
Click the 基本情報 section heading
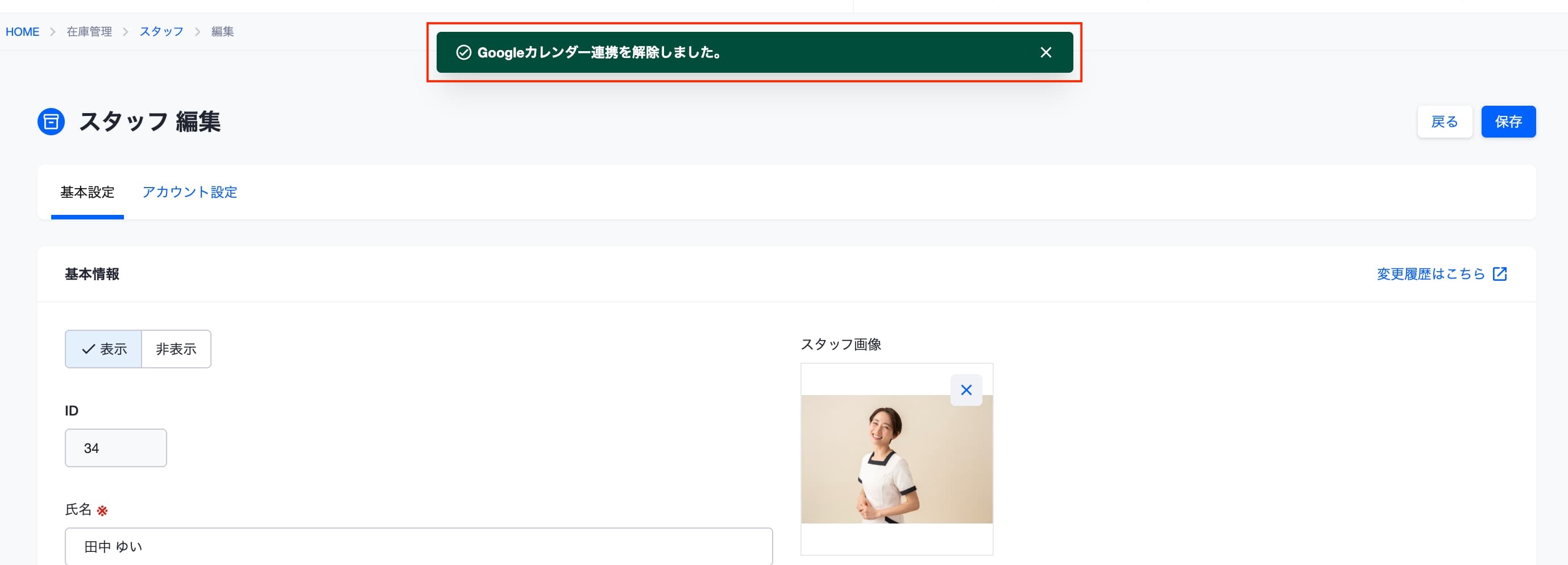click(x=92, y=274)
